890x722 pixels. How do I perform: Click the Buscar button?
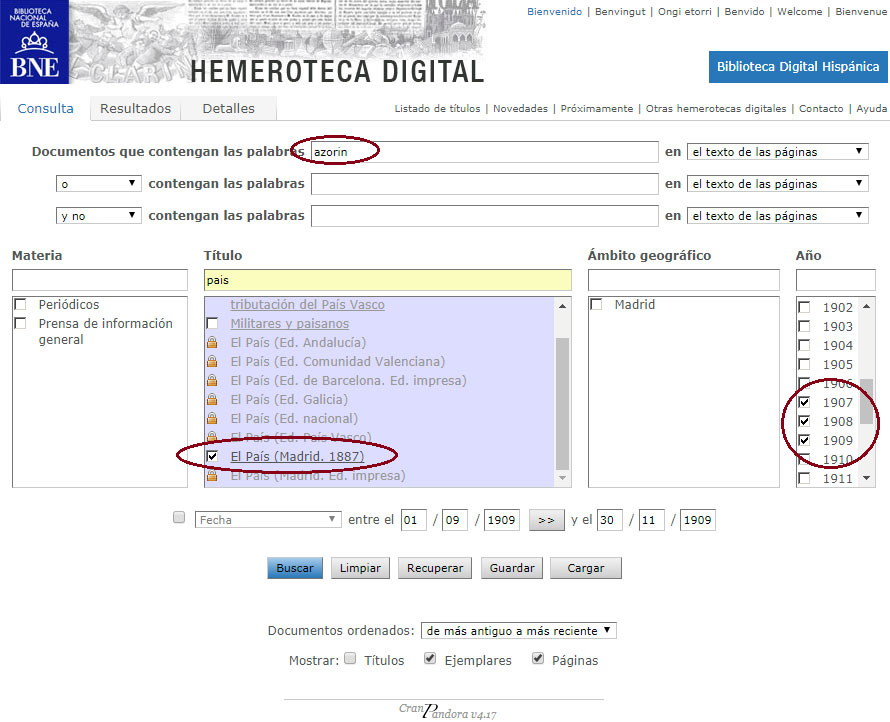pyautogui.click(x=295, y=568)
